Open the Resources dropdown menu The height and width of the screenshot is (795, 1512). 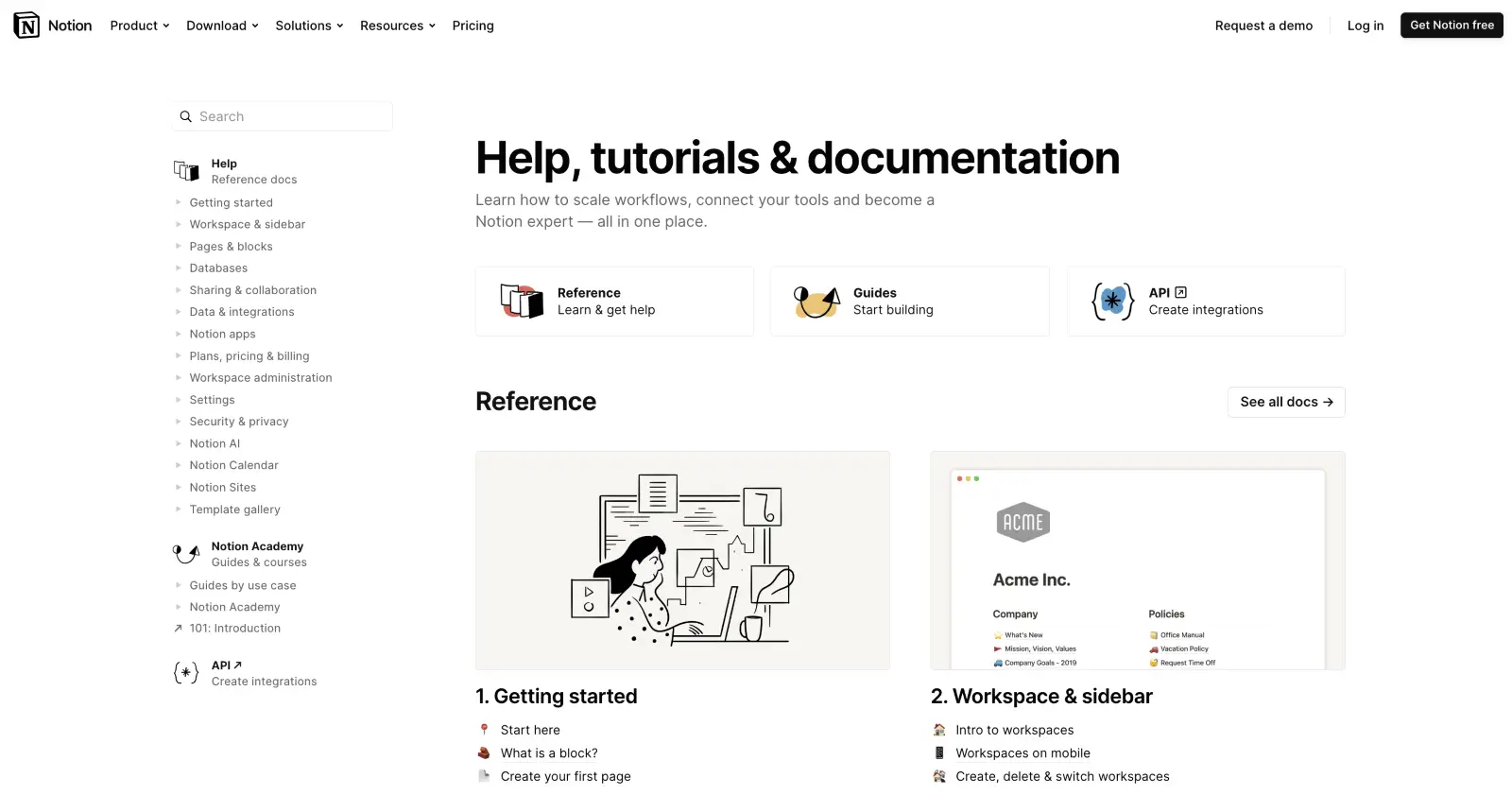(x=398, y=26)
